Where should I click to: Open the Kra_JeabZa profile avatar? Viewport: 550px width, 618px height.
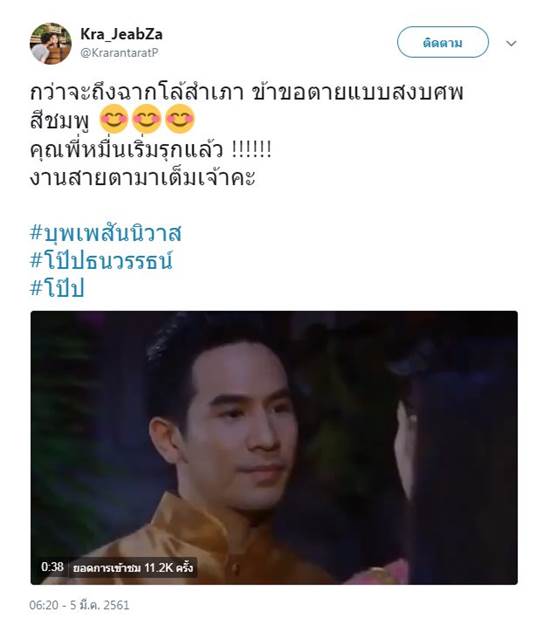[50, 43]
